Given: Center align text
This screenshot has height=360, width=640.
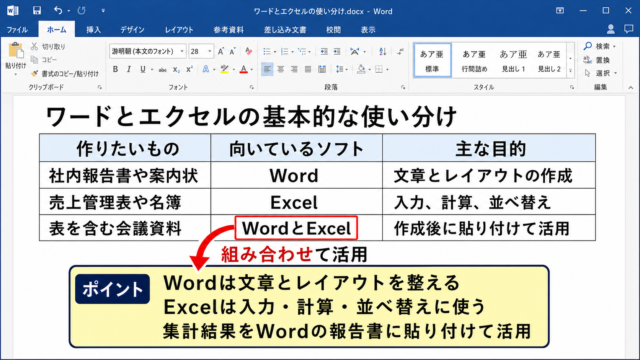Looking at the screenshot, I should [280, 69].
